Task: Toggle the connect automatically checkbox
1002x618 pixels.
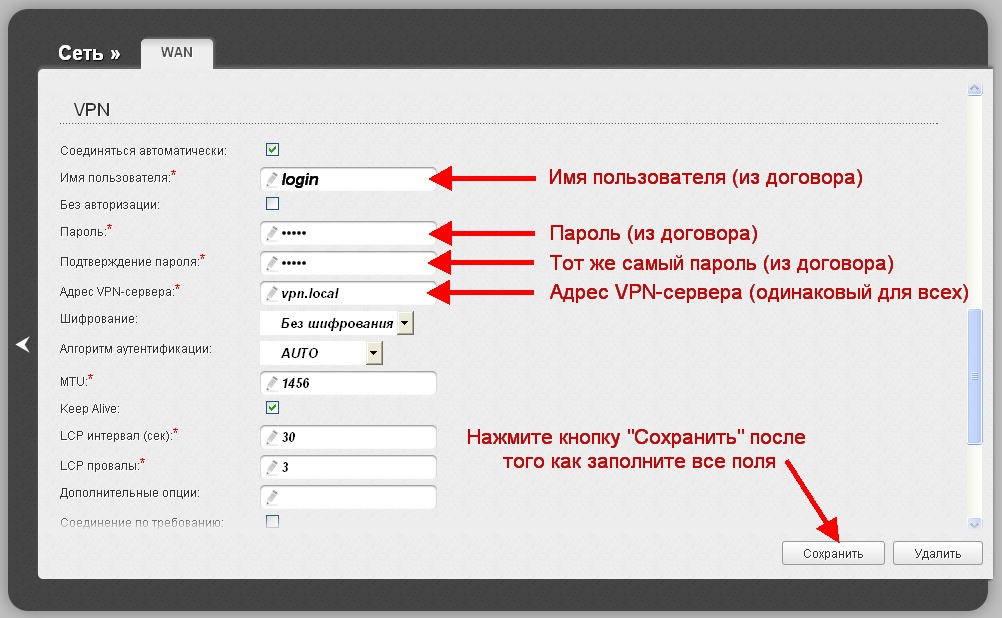Action: coord(272,150)
